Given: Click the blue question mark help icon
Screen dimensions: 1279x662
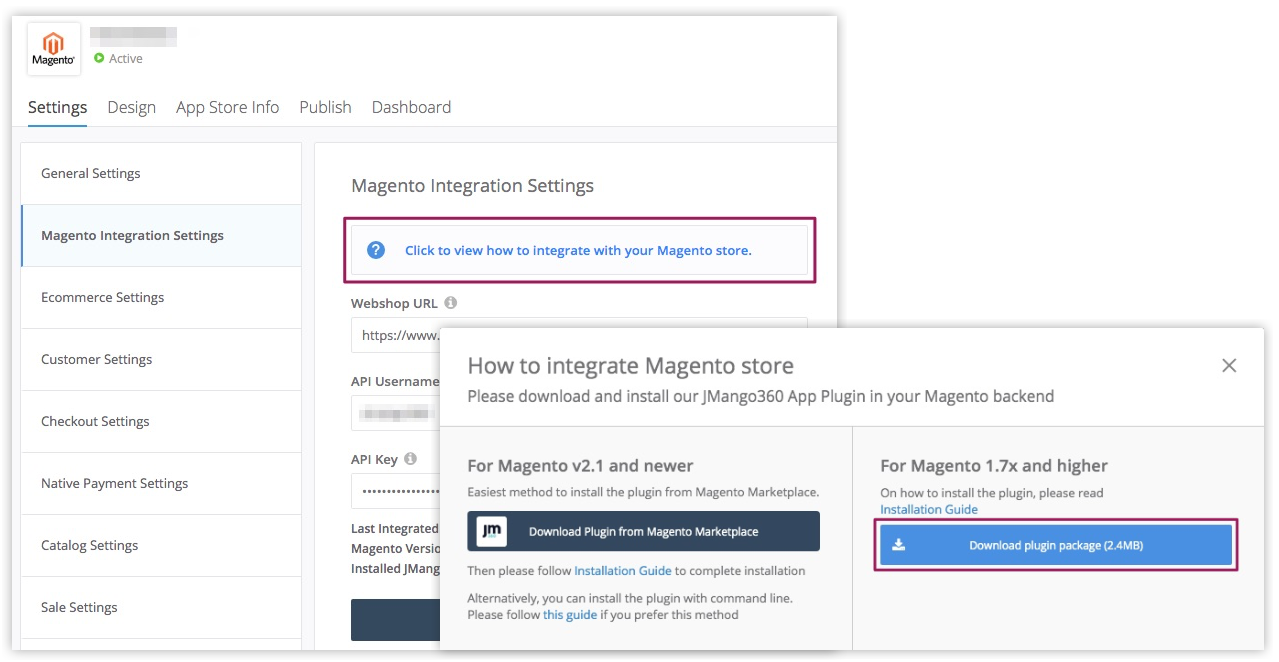Looking at the screenshot, I should tap(376, 250).
